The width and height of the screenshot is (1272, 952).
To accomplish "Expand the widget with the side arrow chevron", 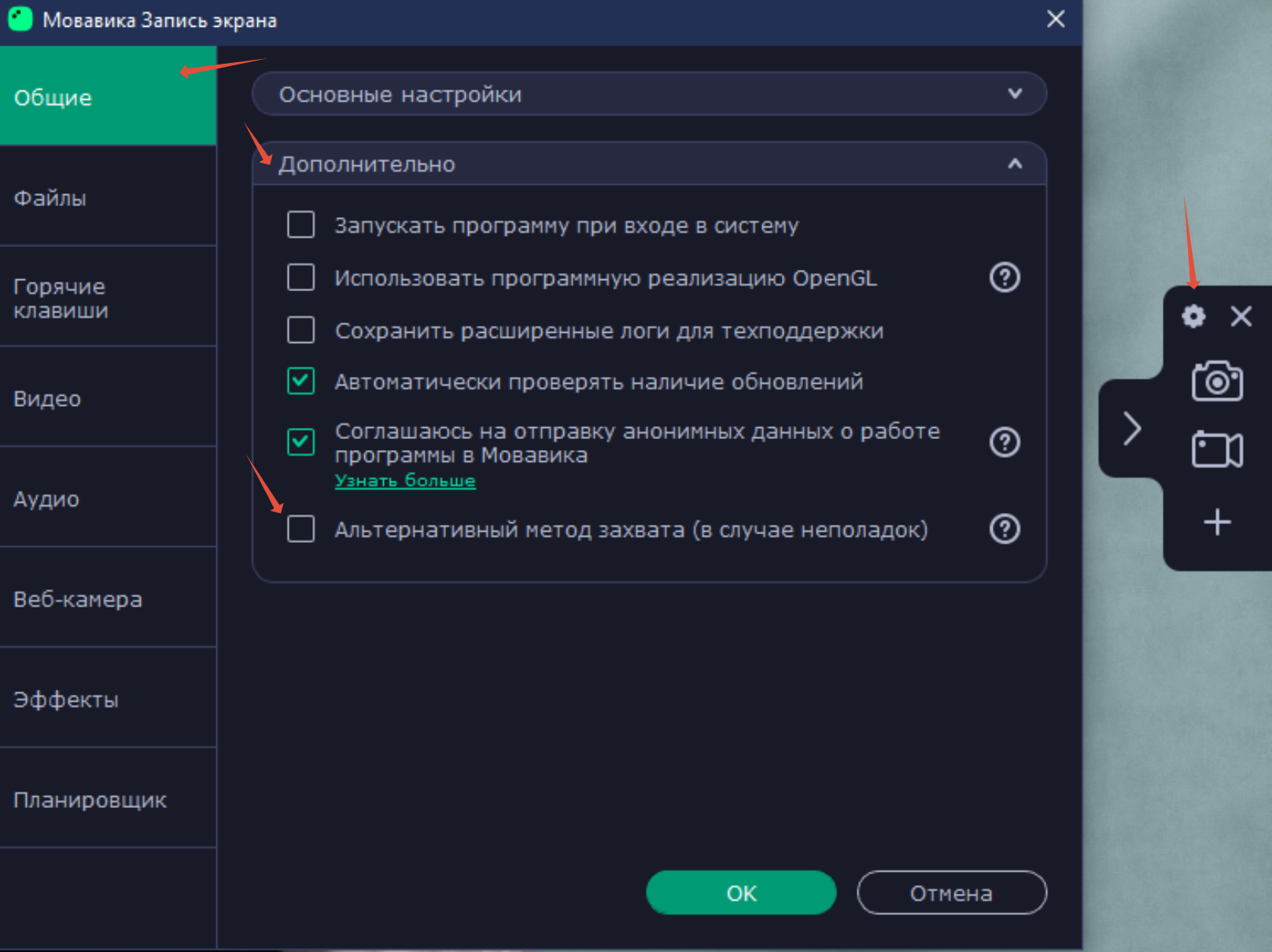I will coord(1131,428).
